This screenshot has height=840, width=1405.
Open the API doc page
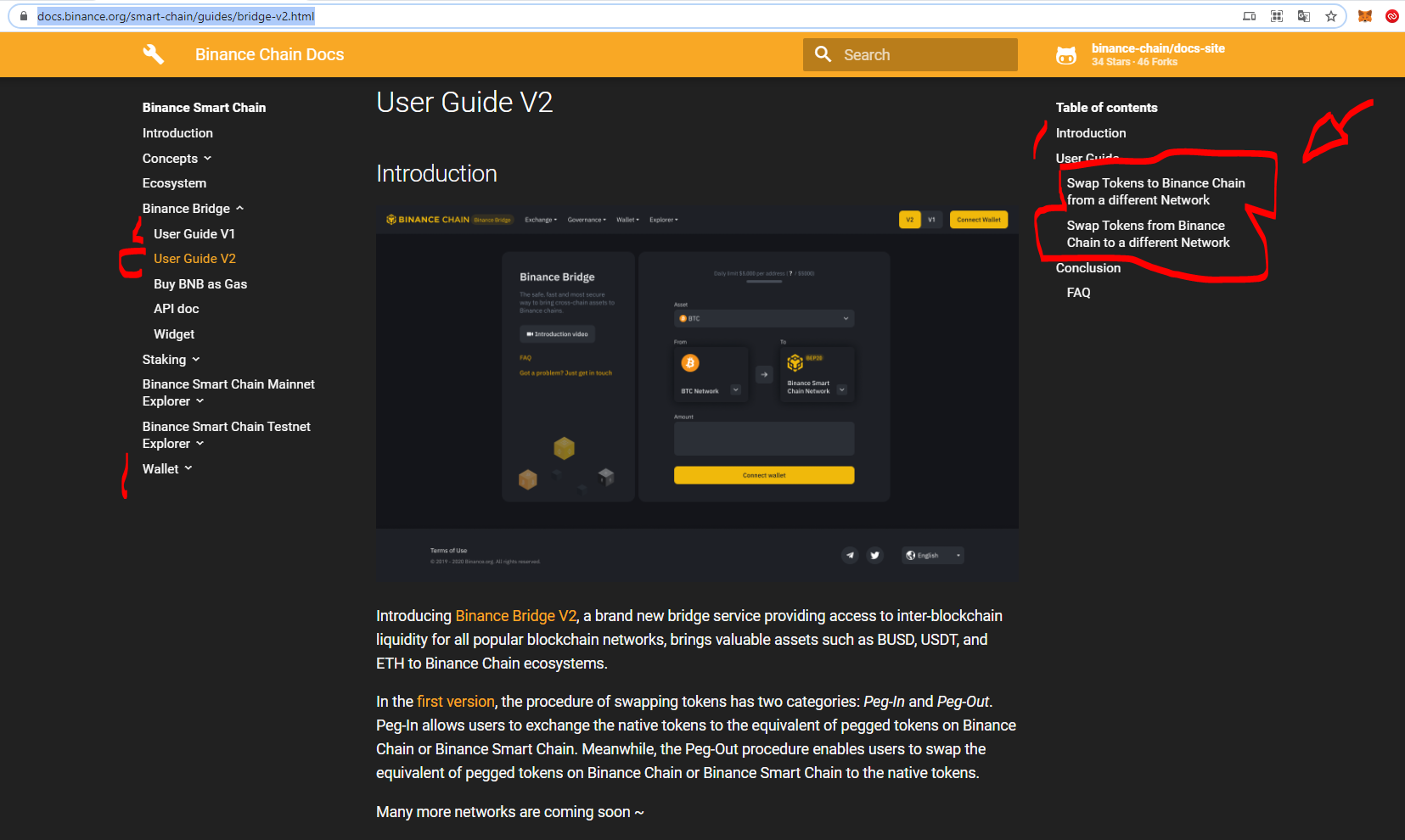click(176, 309)
